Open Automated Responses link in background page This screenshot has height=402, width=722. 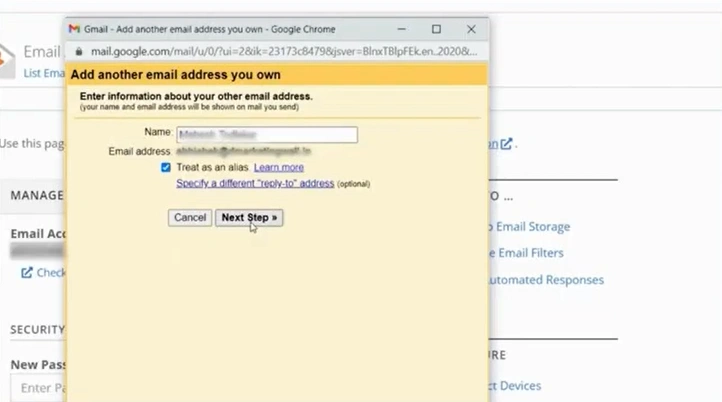[547, 280]
